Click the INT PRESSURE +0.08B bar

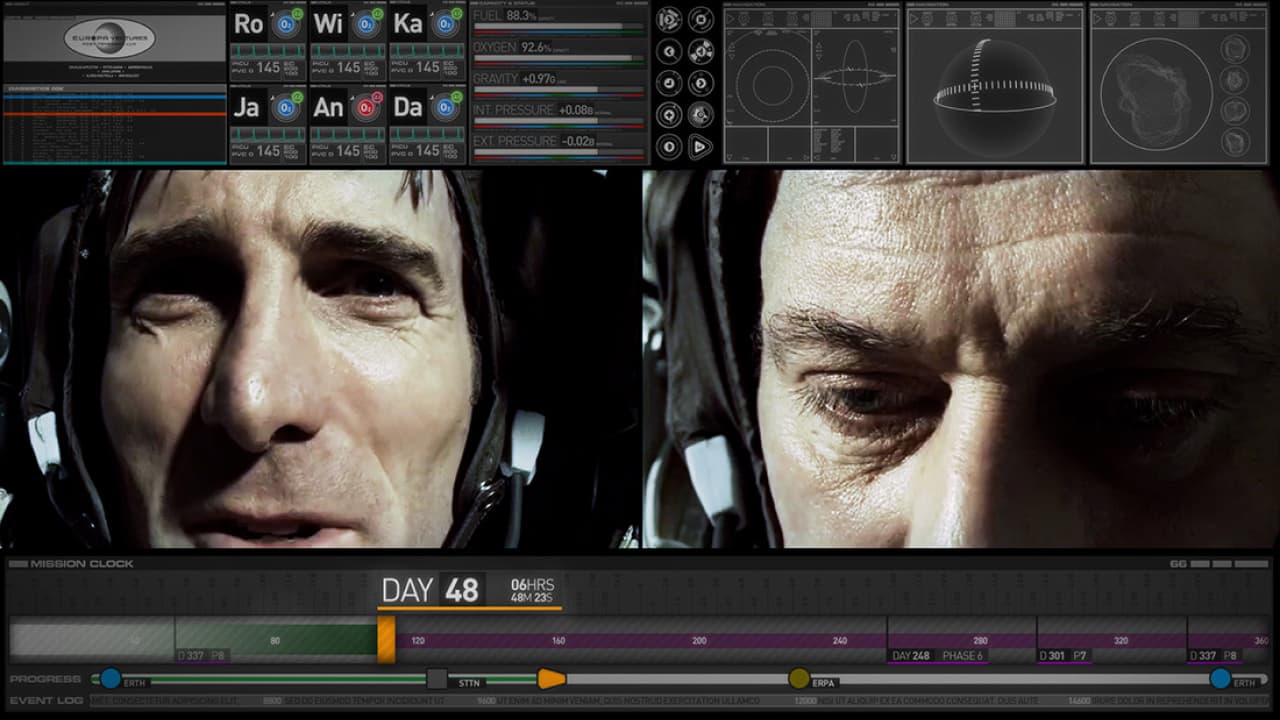(559, 121)
